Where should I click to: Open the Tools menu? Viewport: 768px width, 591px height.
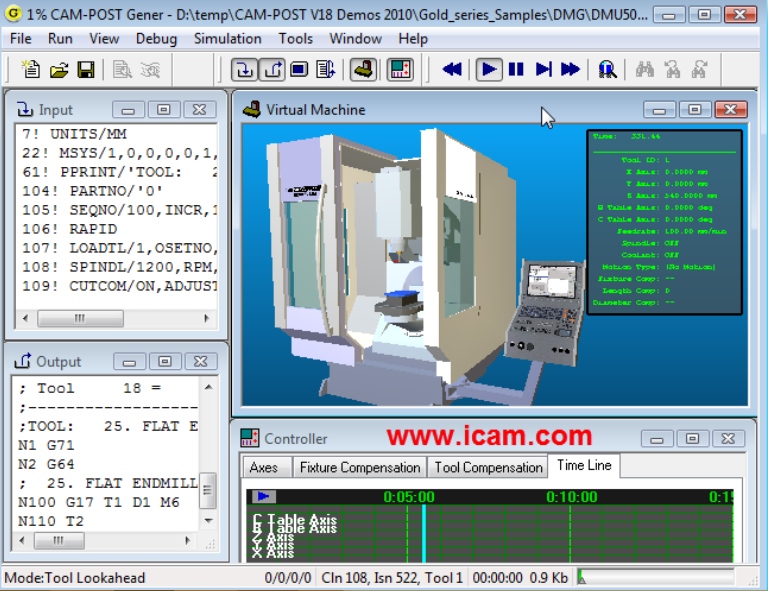pyautogui.click(x=295, y=39)
